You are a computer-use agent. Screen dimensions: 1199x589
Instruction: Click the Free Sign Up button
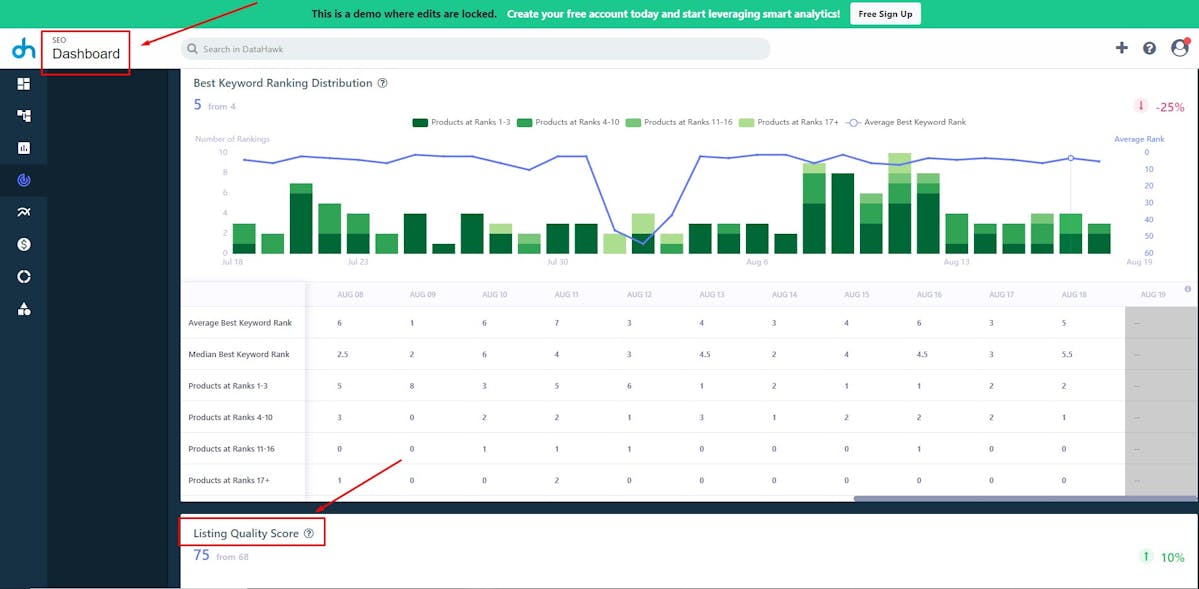(885, 14)
